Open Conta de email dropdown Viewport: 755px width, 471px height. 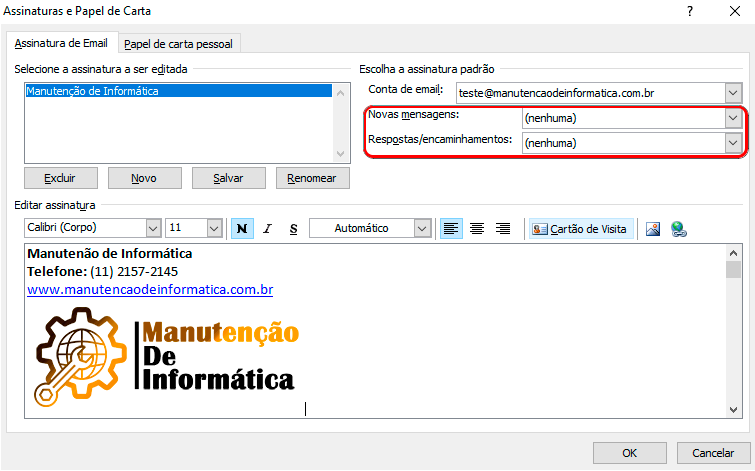[x=733, y=93]
